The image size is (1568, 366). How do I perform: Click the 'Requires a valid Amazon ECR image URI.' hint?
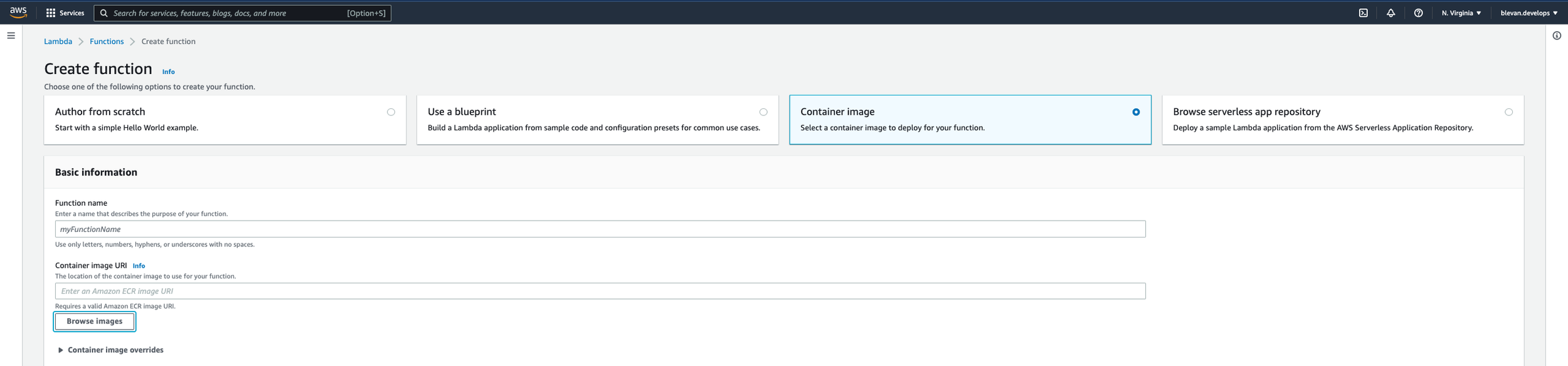tap(115, 306)
